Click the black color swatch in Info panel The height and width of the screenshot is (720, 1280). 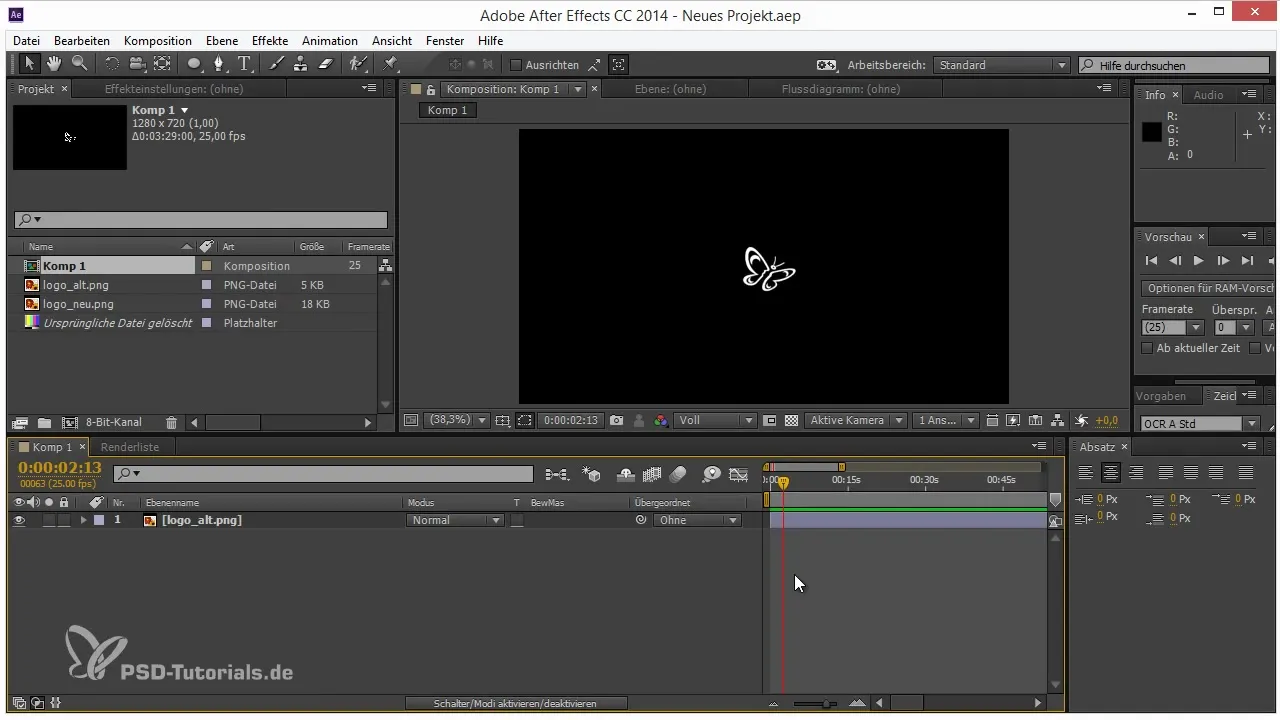[1152, 131]
